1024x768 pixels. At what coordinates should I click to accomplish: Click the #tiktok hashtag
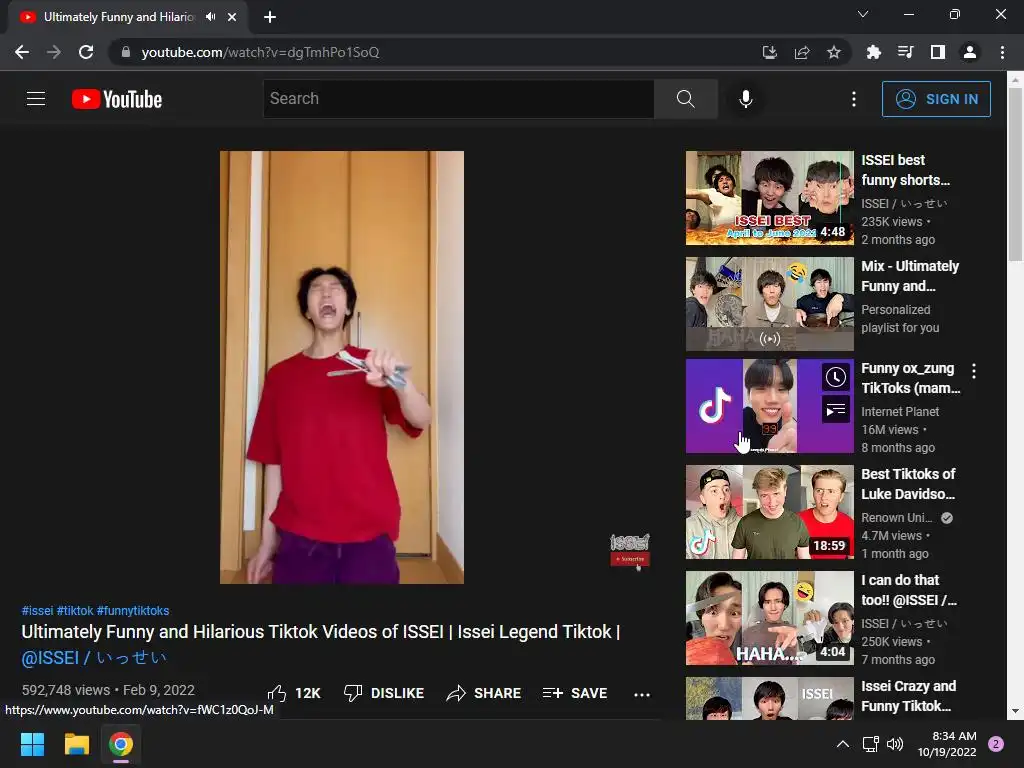[x=75, y=611]
